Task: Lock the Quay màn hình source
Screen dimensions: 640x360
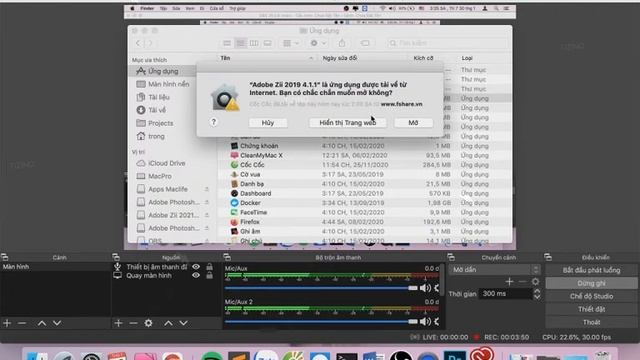Action: pyautogui.click(x=209, y=276)
